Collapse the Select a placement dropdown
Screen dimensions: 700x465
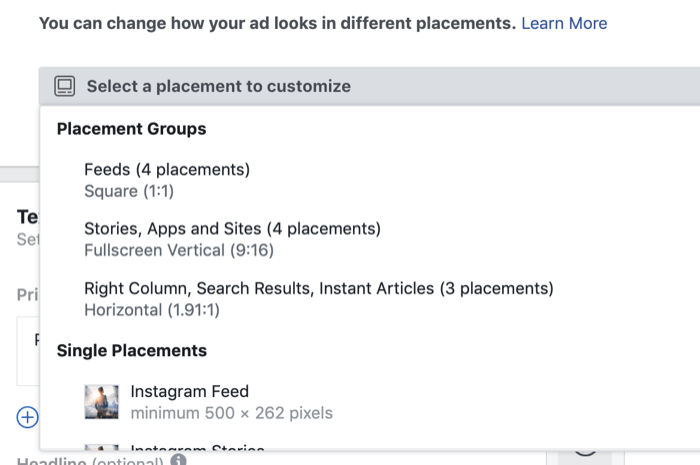pos(369,86)
